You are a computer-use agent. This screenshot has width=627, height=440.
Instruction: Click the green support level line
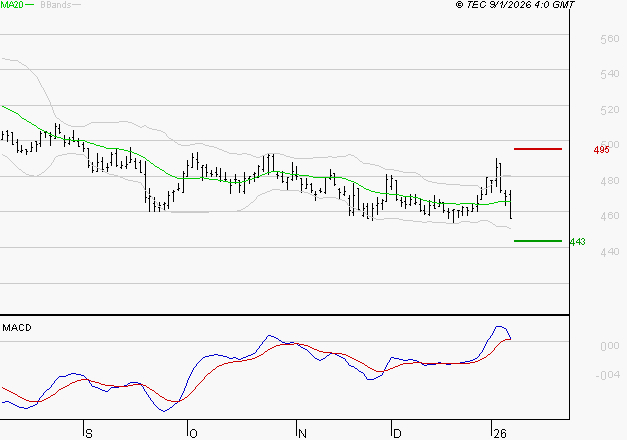pos(538,241)
